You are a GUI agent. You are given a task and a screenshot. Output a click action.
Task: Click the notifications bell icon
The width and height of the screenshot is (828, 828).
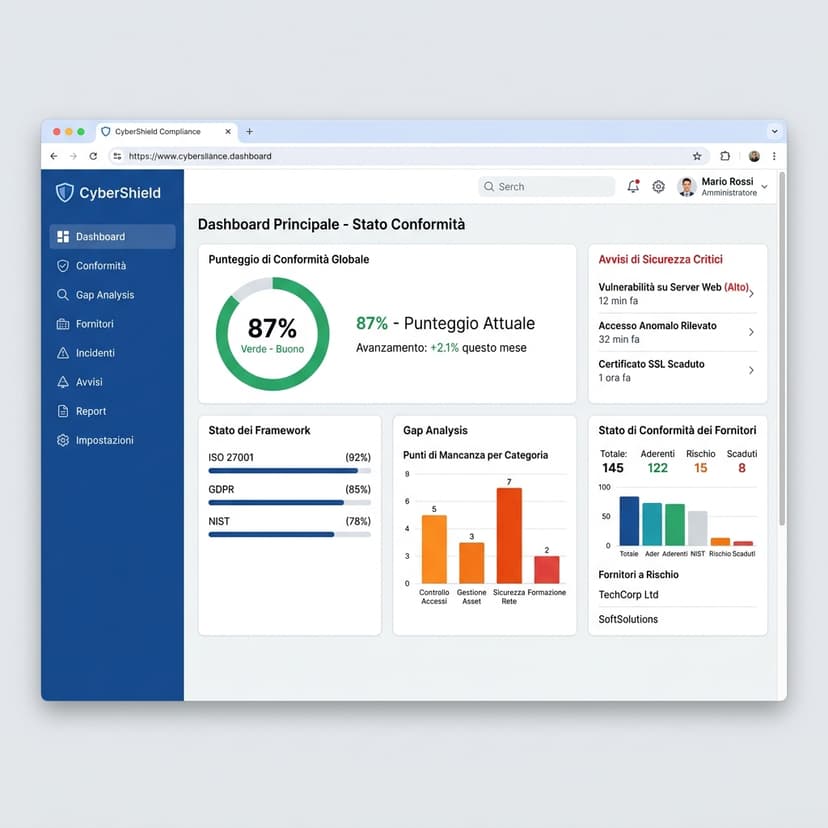point(633,186)
